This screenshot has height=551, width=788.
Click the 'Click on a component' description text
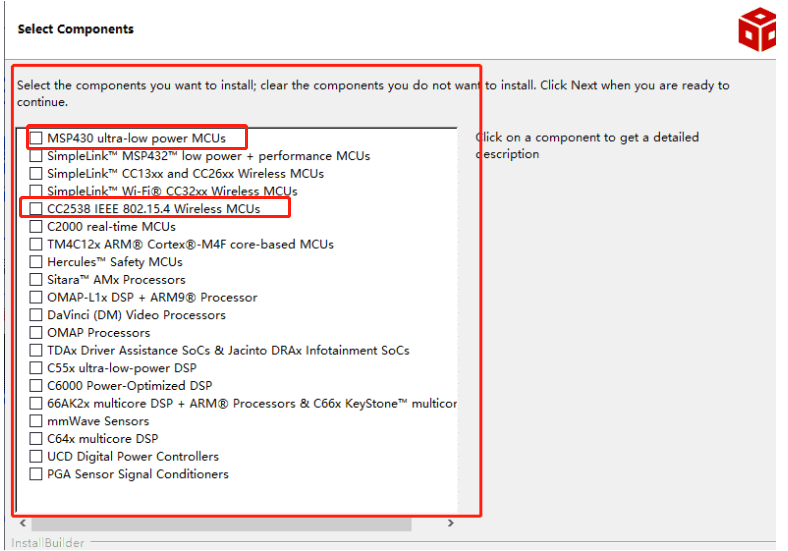587,145
